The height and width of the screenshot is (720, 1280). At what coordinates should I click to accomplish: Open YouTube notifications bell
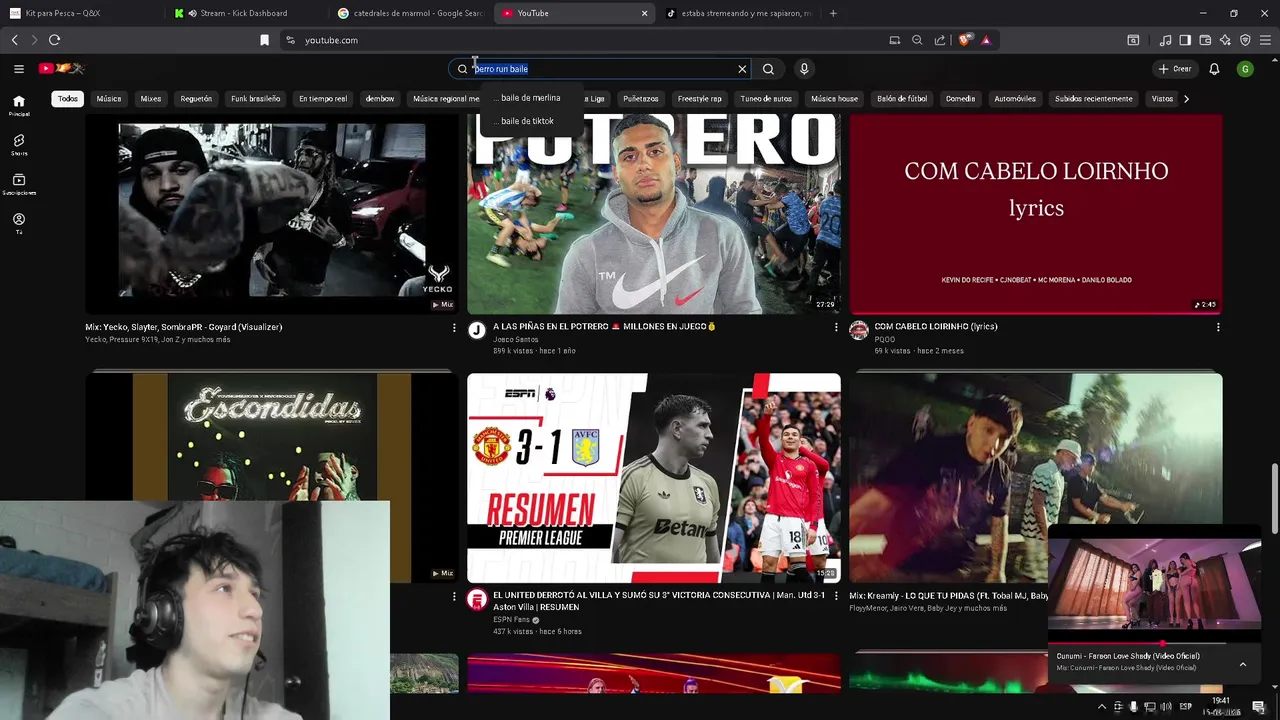[1214, 69]
